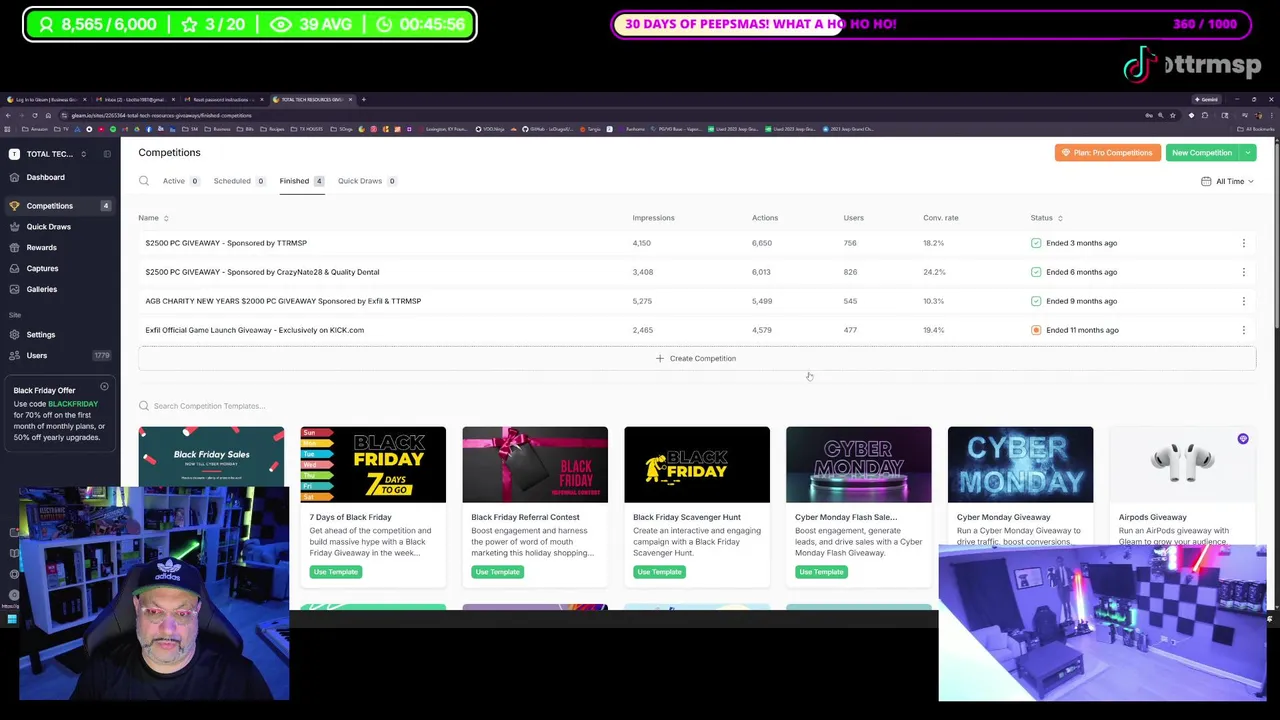Viewport: 1280px width, 720px height.
Task: Use Template for Cyber Monday Flash Sale
Action: click(821, 572)
